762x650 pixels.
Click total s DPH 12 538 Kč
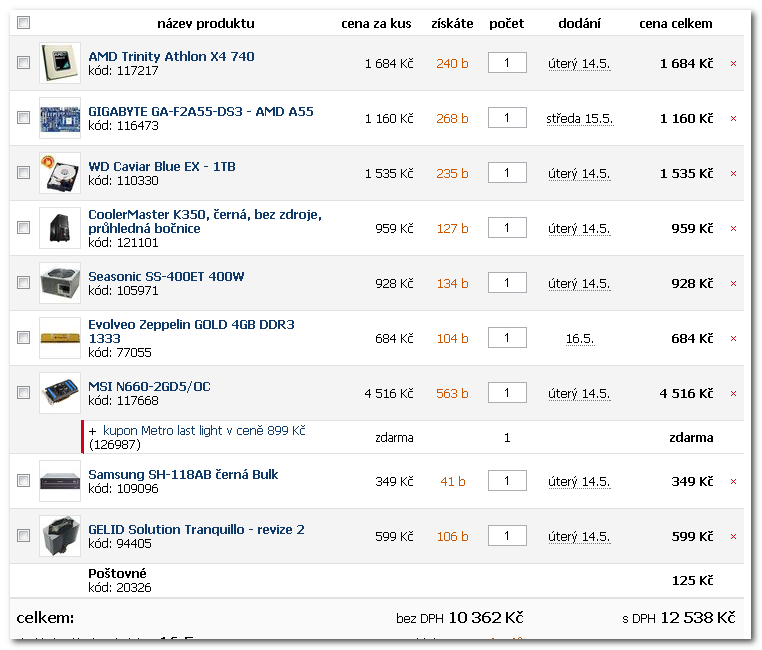[x=679, y=617]
